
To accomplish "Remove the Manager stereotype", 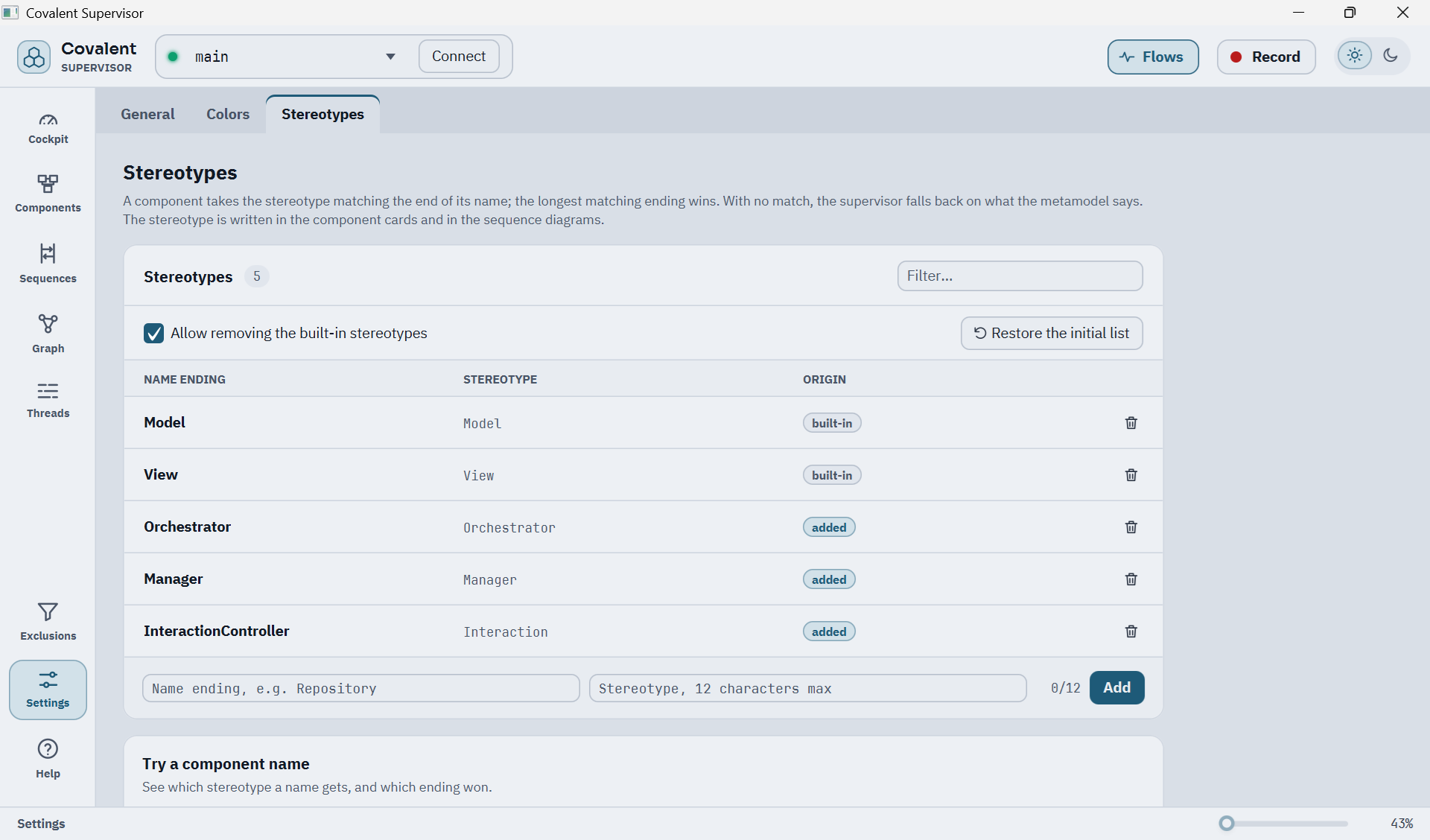I will (x=1131, y=579).
